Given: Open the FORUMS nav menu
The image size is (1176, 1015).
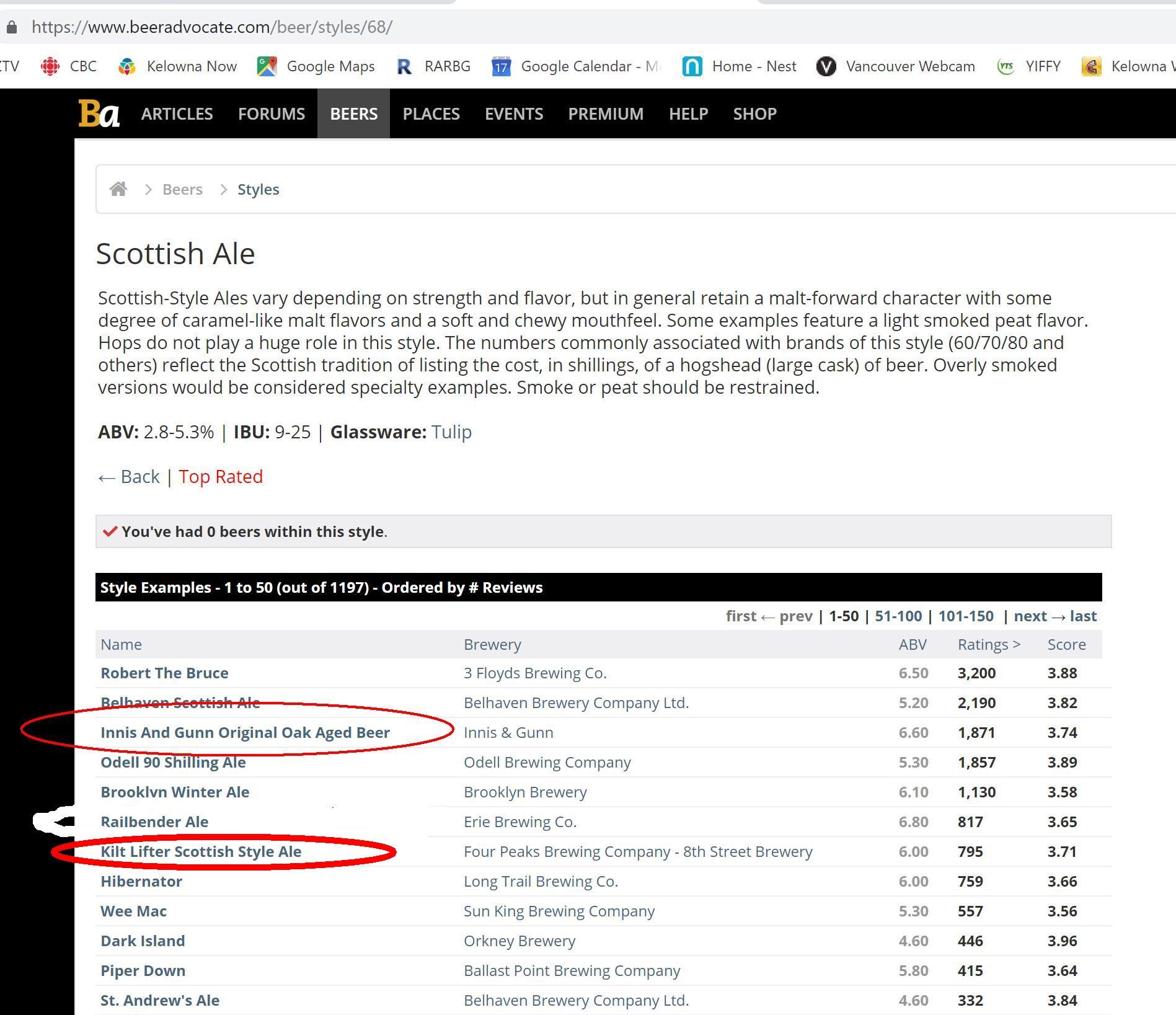Looking at the screenshot, I should click(x=272, y=114).
